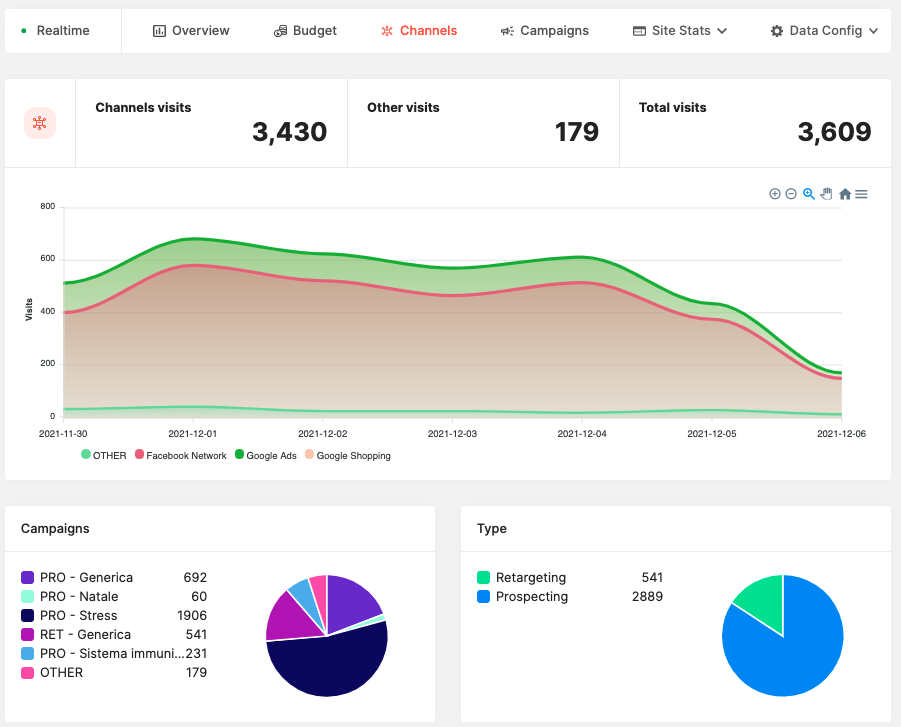
Task: Click the zoom out icon on the chart toolbar
Action: point(790,194)
